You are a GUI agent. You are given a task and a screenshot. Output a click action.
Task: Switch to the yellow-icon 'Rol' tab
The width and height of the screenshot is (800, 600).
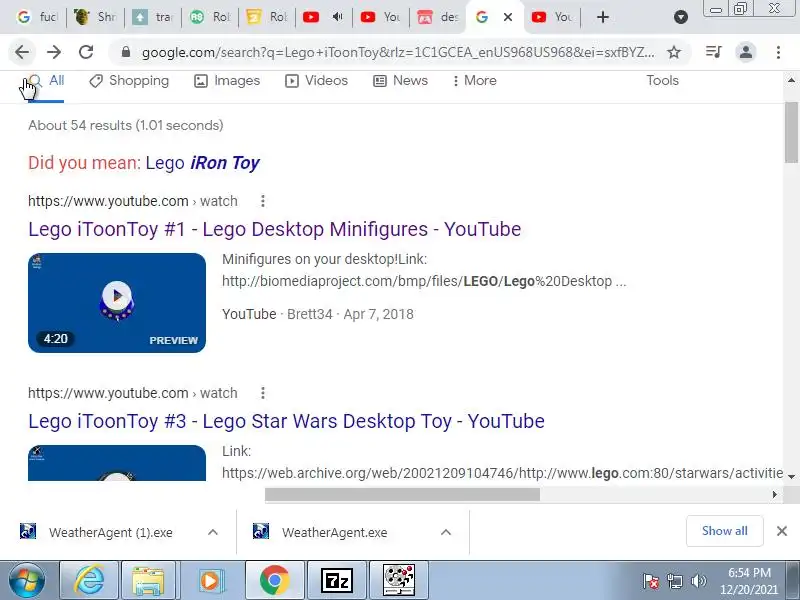point(268,17)
